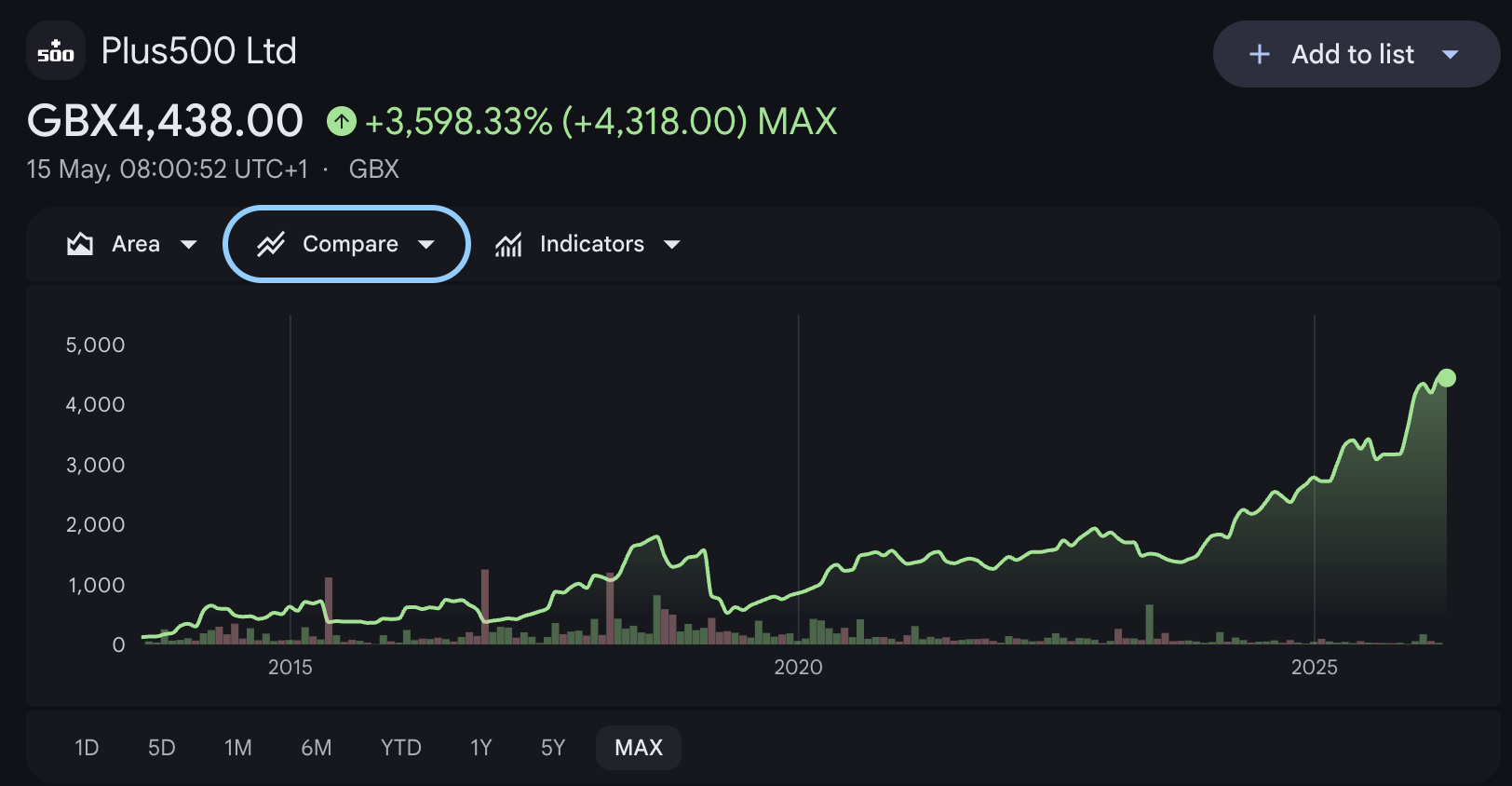
Task: Click the Plus500 company logo icon
Action: point(56,50)
